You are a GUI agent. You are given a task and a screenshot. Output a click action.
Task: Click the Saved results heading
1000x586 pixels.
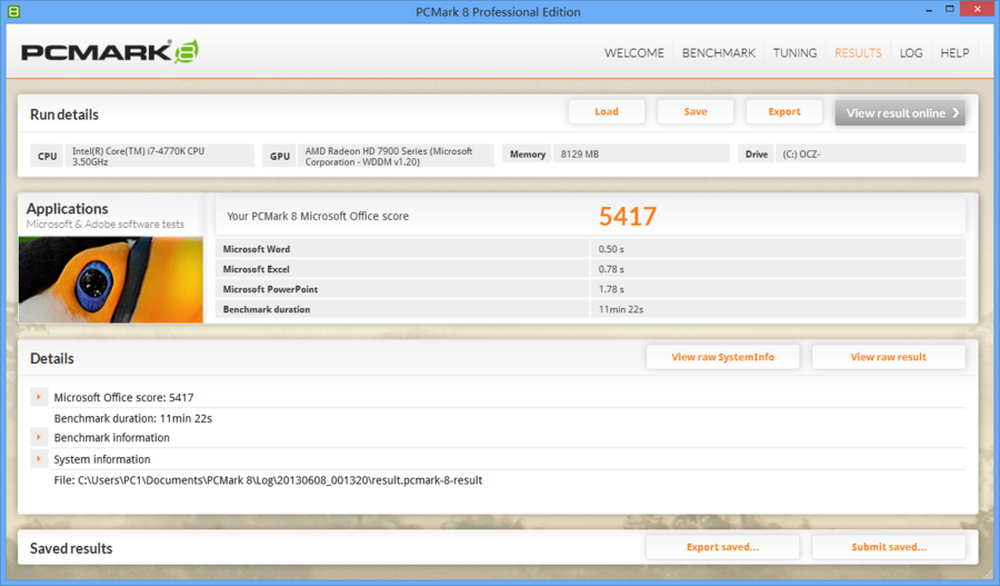pos(71,548)
